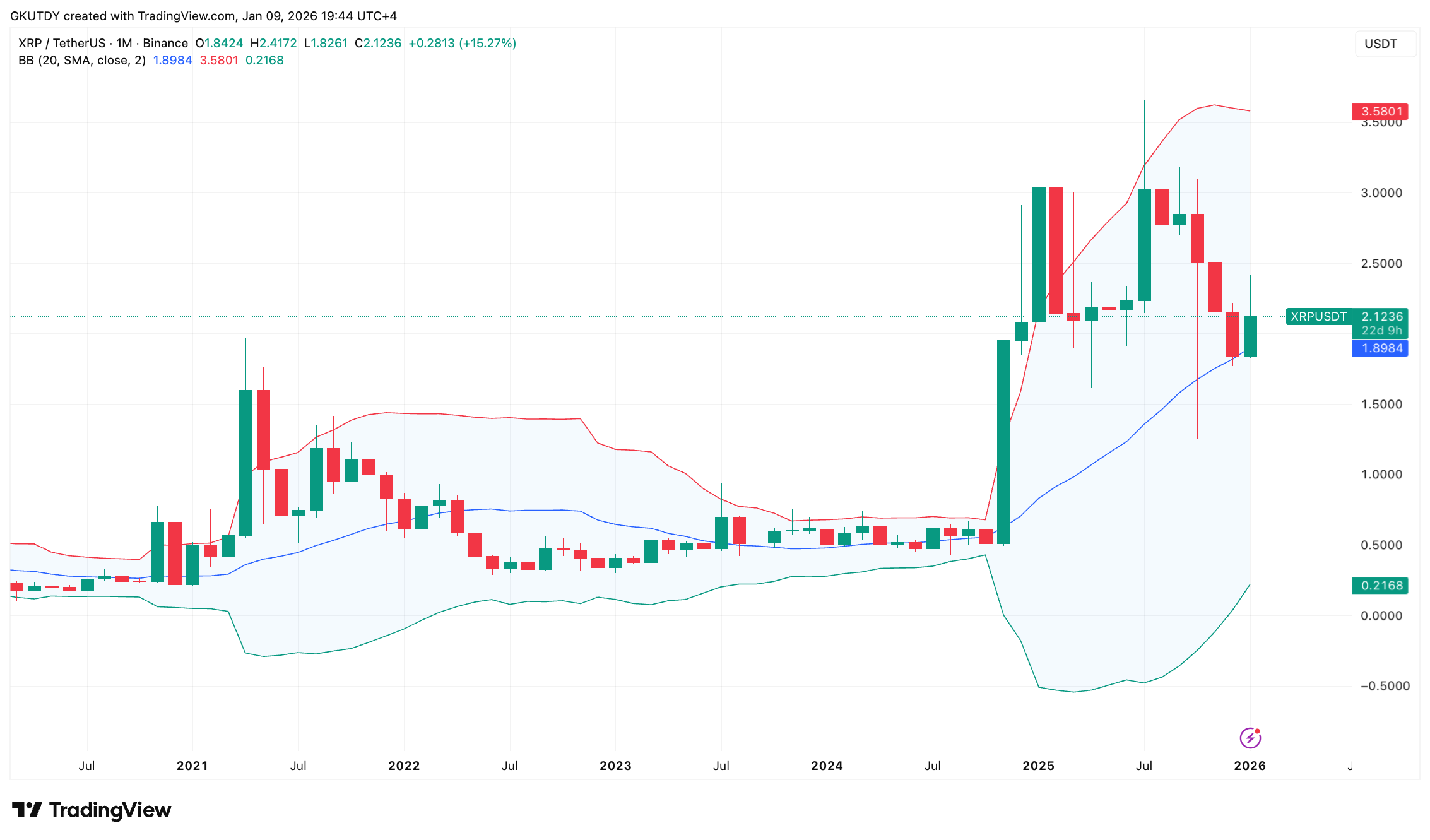Select the 2024 time axis label
The height and width of the screenshot is (840, 1430).
pyautogui.click(x=827, y=766)
